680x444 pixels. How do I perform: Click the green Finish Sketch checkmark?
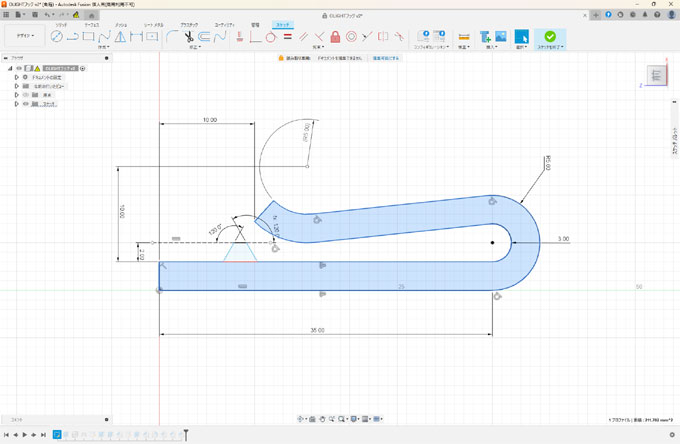(x=549, y=36)
